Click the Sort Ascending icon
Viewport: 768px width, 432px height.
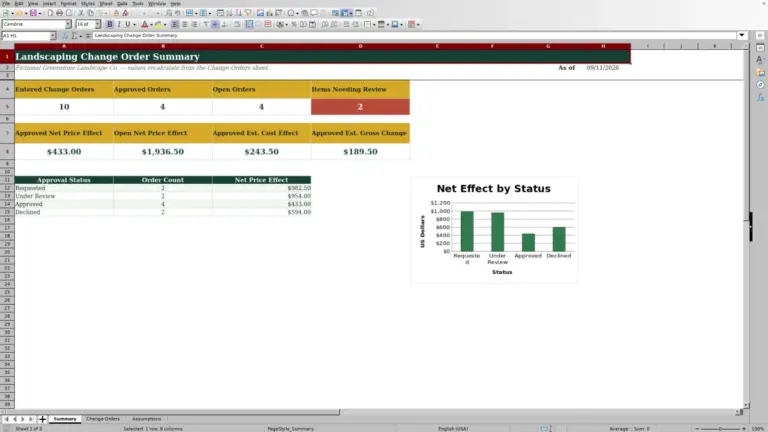point(229,13)
